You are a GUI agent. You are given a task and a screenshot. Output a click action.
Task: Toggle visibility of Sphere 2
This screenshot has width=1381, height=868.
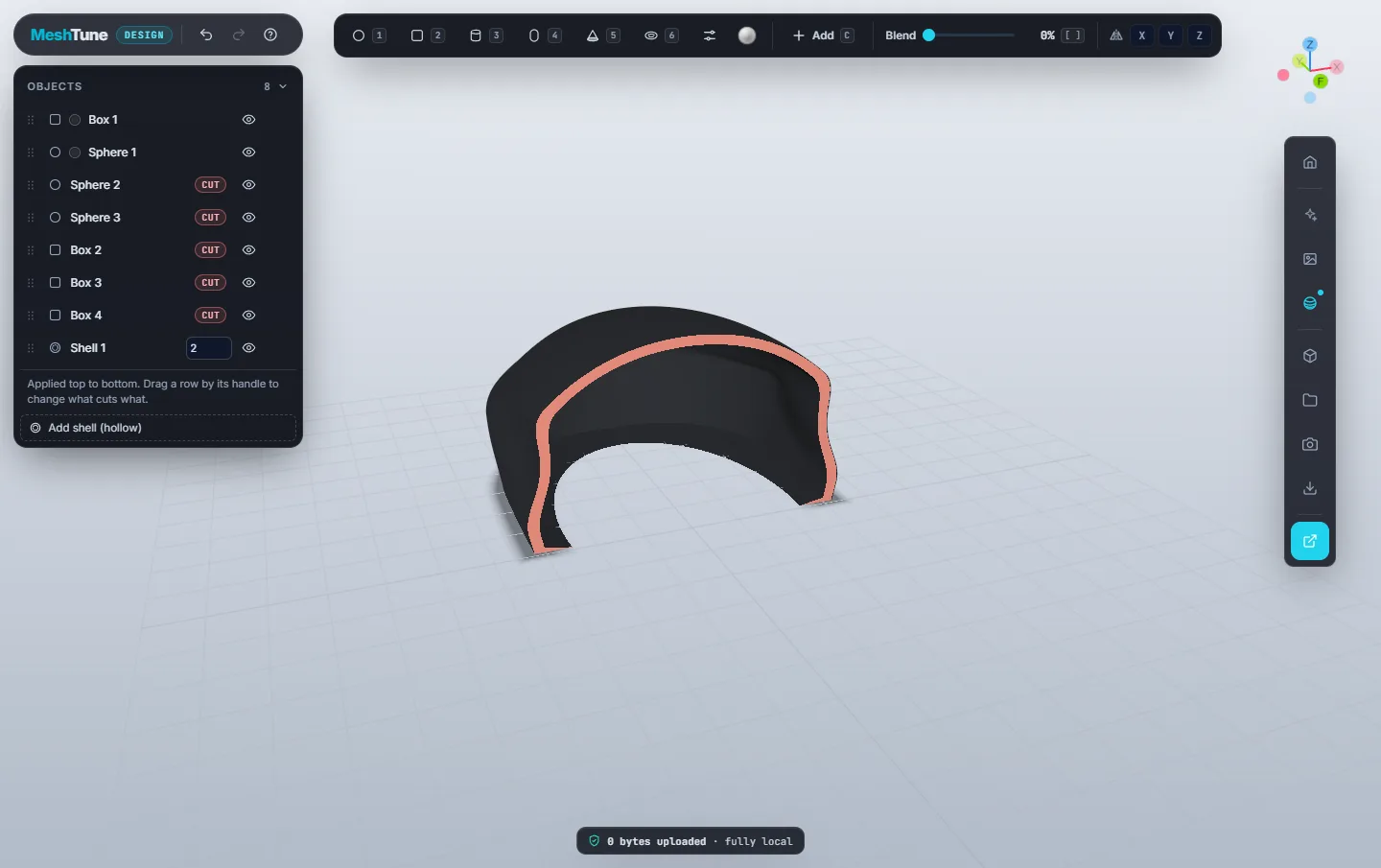tap(248, 185)
